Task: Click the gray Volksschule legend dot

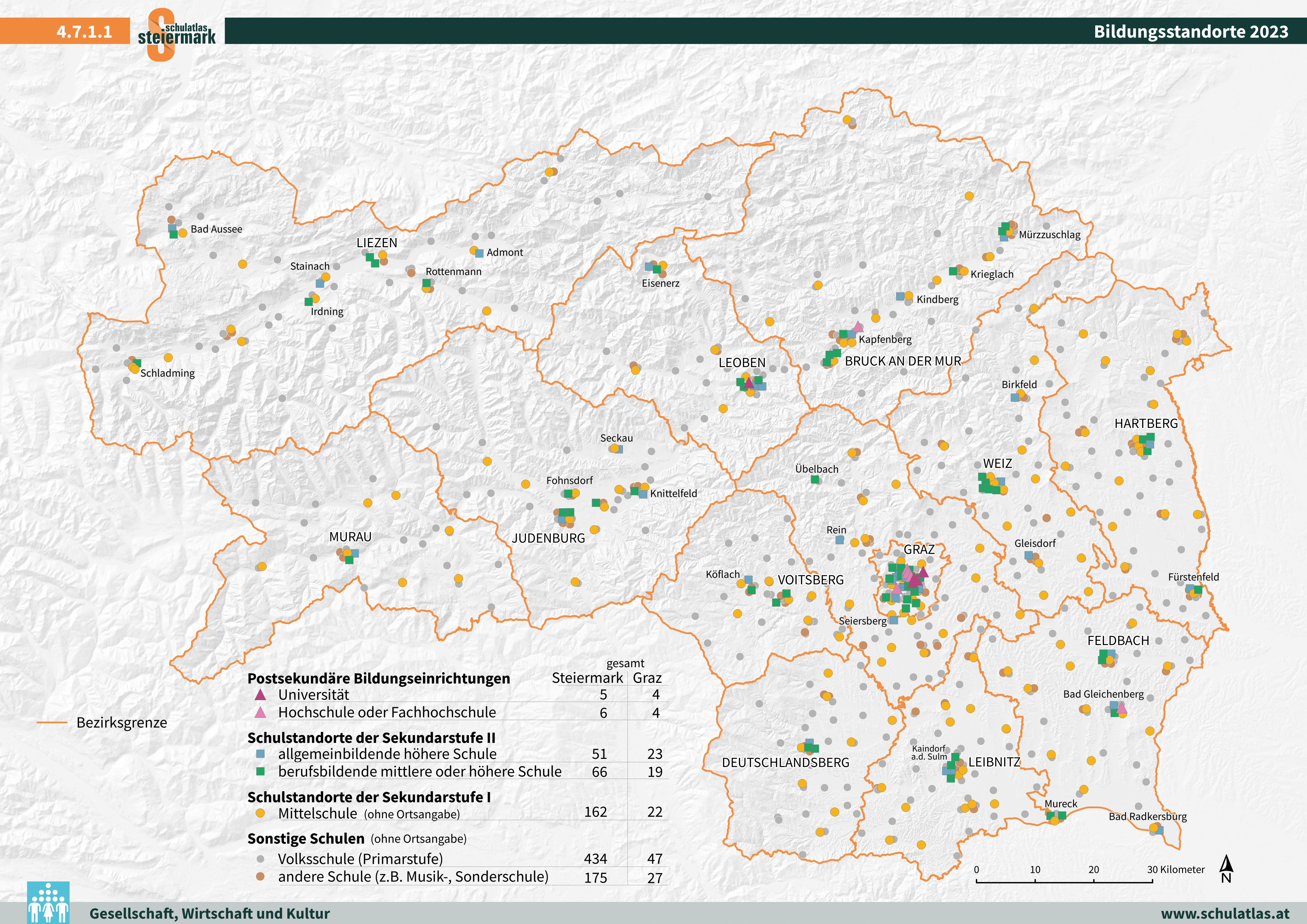Action: 261,859
